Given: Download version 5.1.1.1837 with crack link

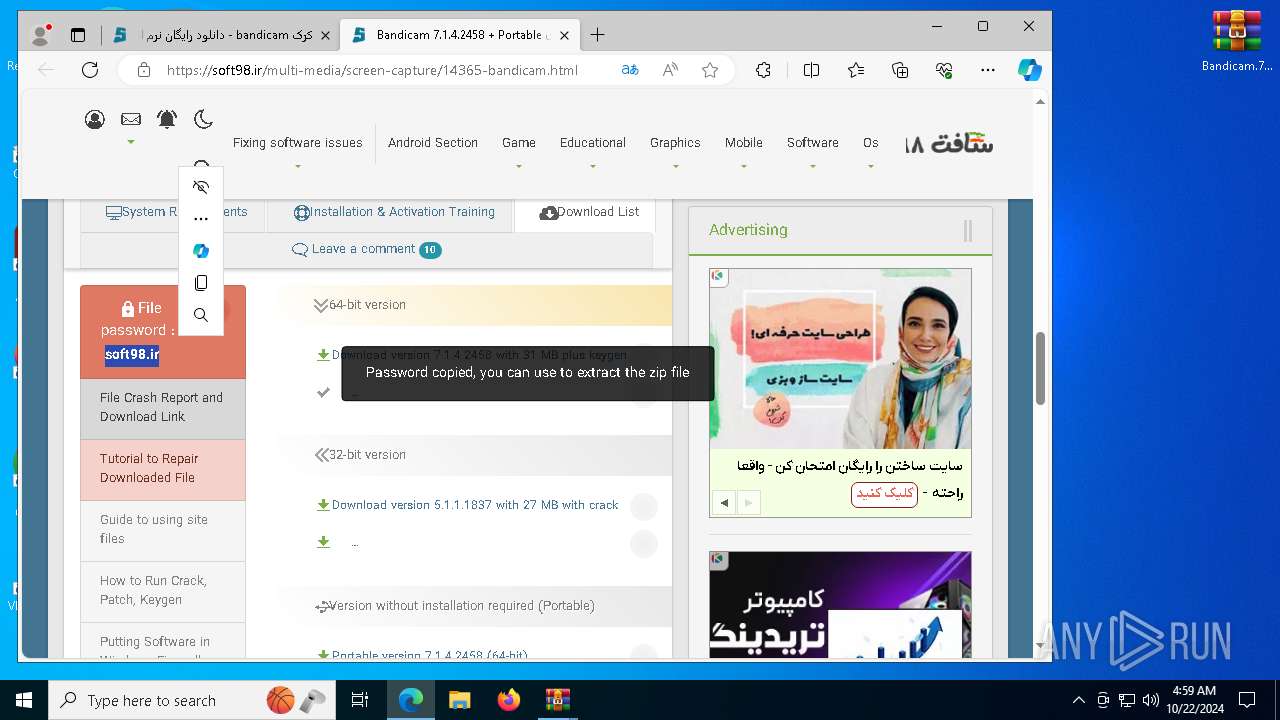Looking at the screenshot, I should click(x=475, y=505).
